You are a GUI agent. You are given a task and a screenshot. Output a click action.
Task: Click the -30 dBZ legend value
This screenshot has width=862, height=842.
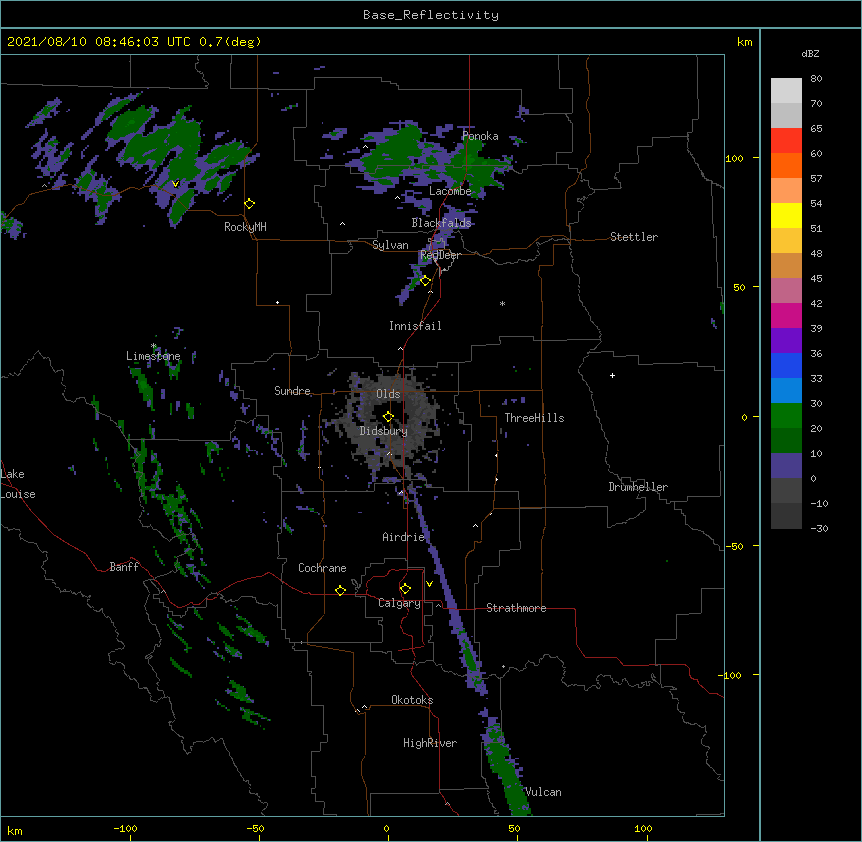click(x=819, y=529)
